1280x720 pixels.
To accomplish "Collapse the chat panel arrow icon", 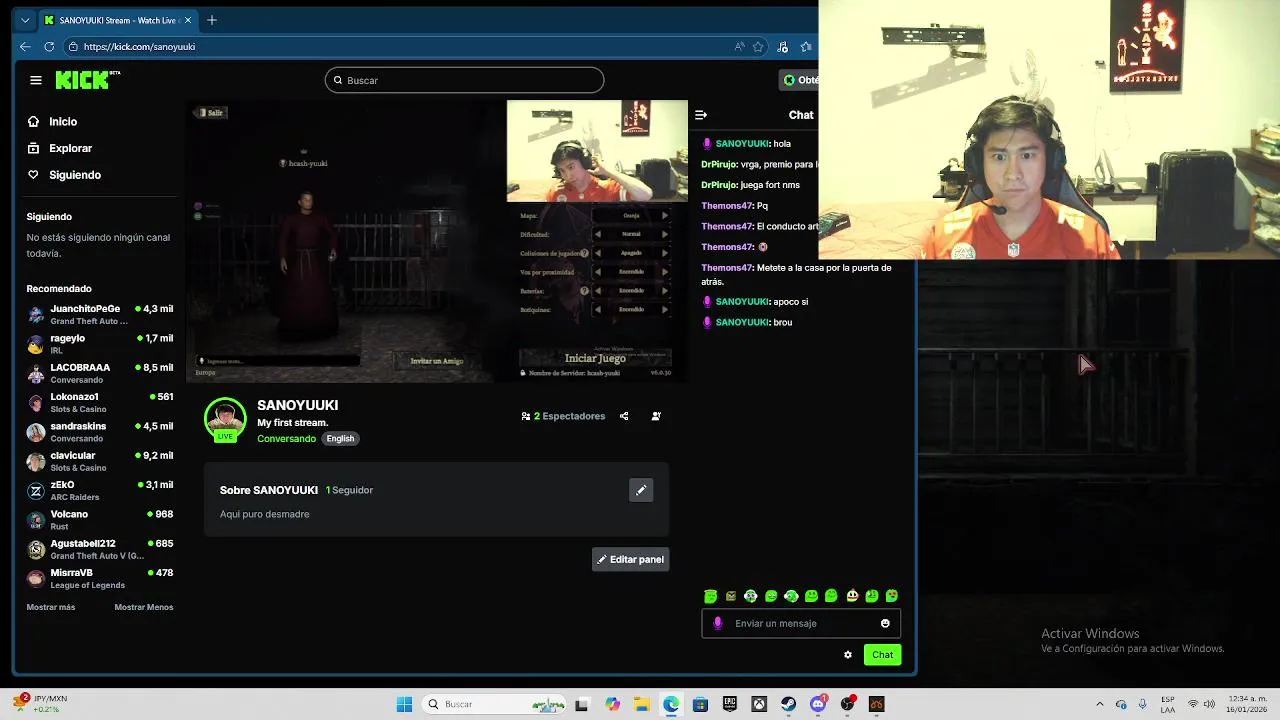I will pyautogui.click(x=701, y=115).
